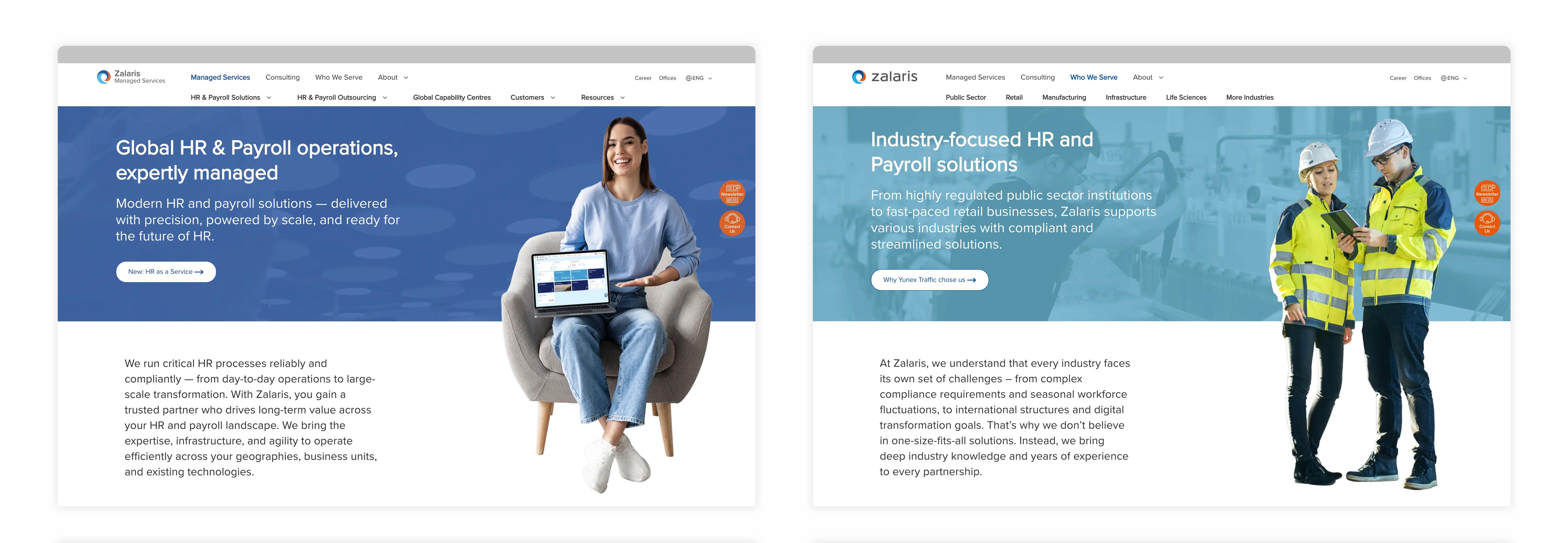Click the Zalaris Managed Services logo

click(x=131, y=77)
